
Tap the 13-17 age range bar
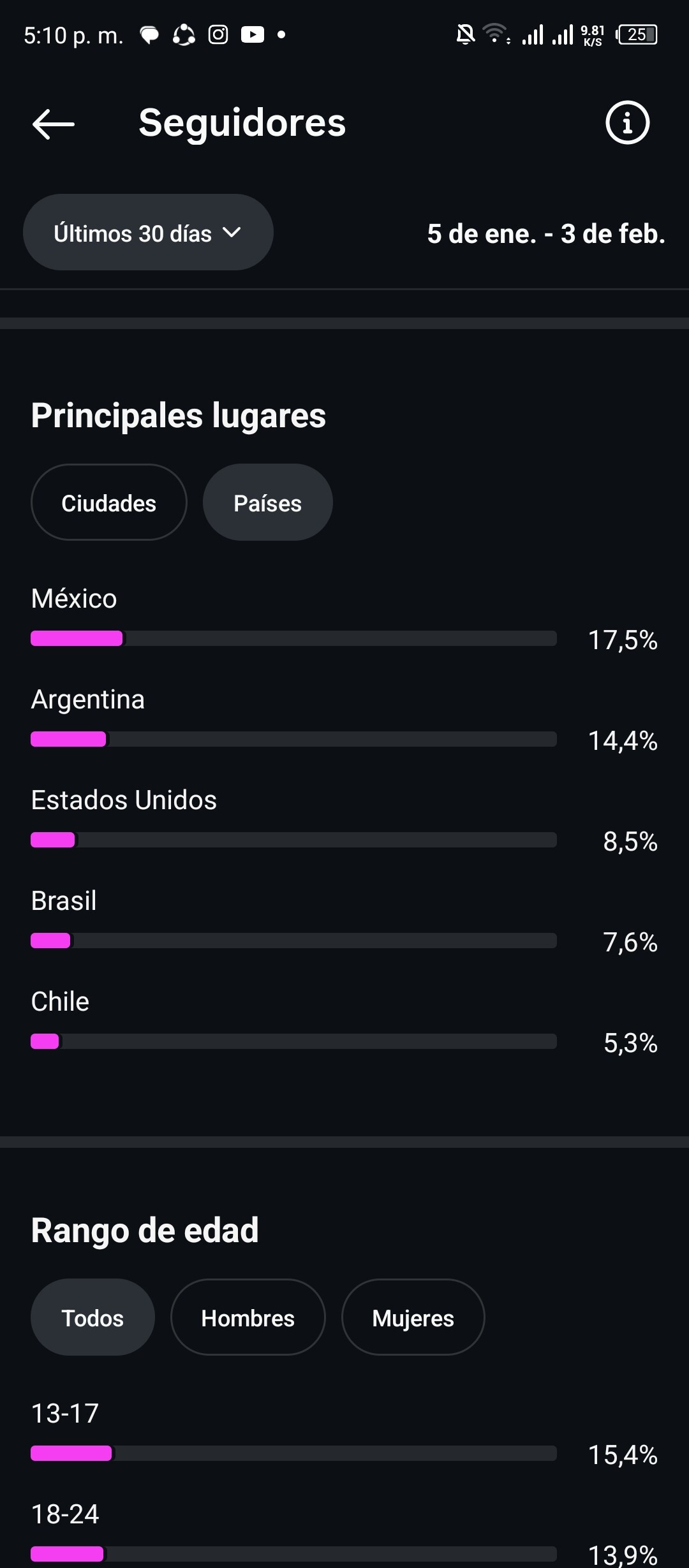click(293, 1453)
